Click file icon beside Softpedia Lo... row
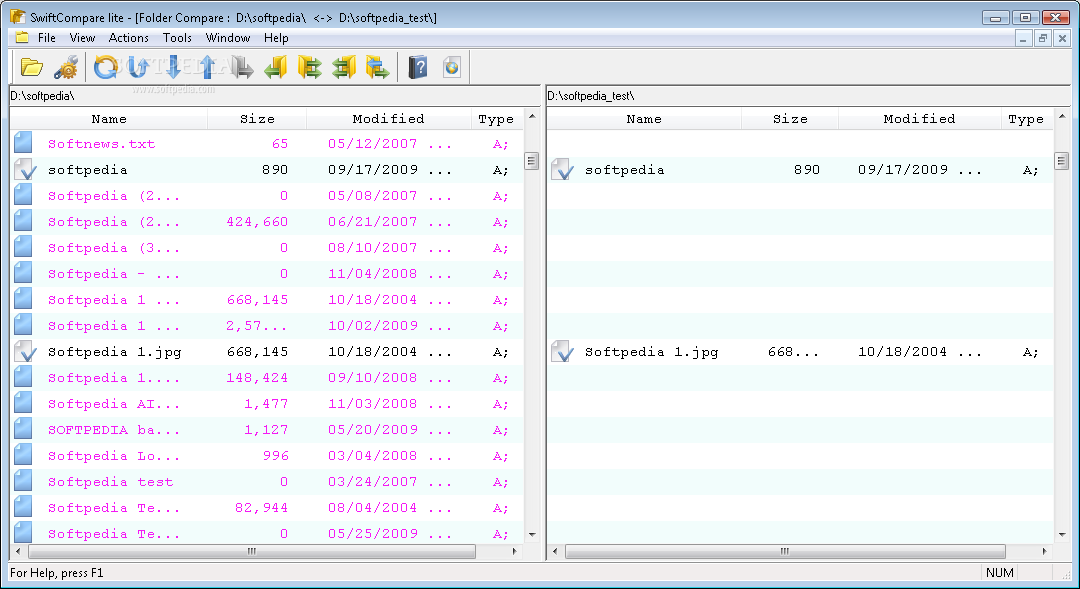1080x589 pixels. click(23, 455)
